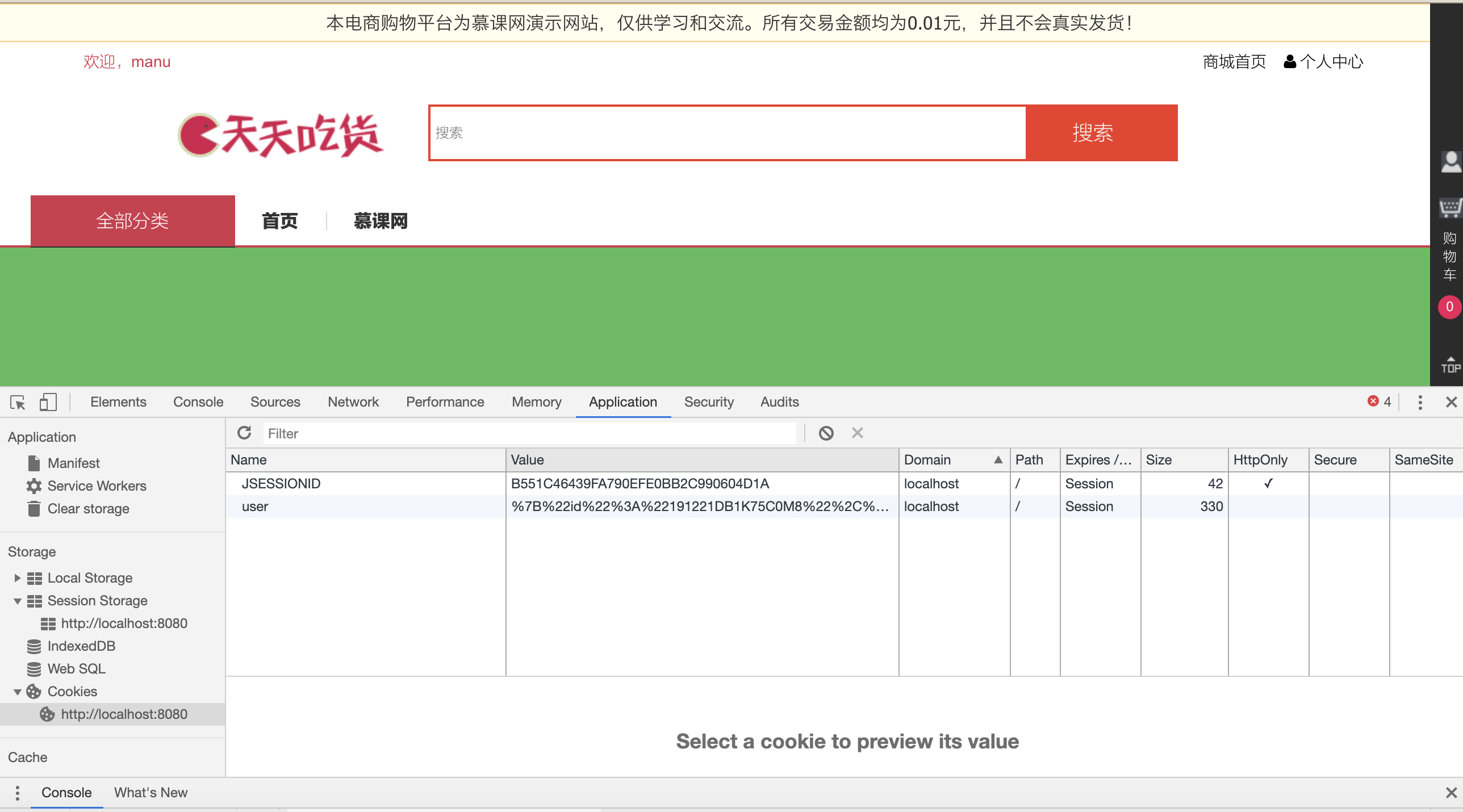Close the DevTools panel
Screen dimensions: 1463x812
click(x=1451, y=402)
